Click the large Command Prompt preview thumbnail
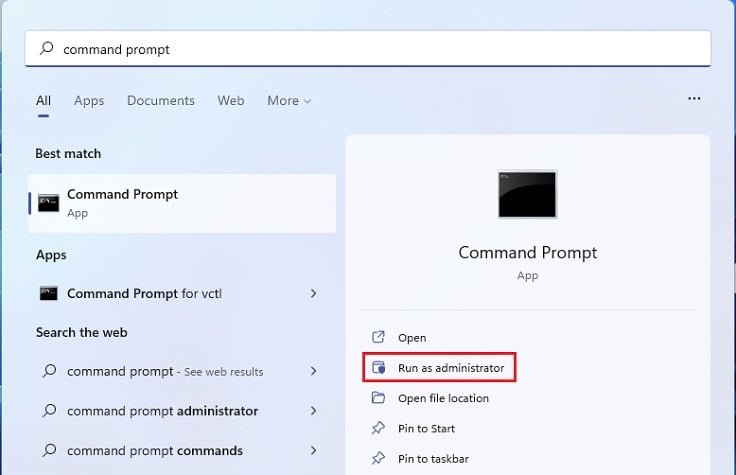736x475 pixels. [x=527, y=194]
